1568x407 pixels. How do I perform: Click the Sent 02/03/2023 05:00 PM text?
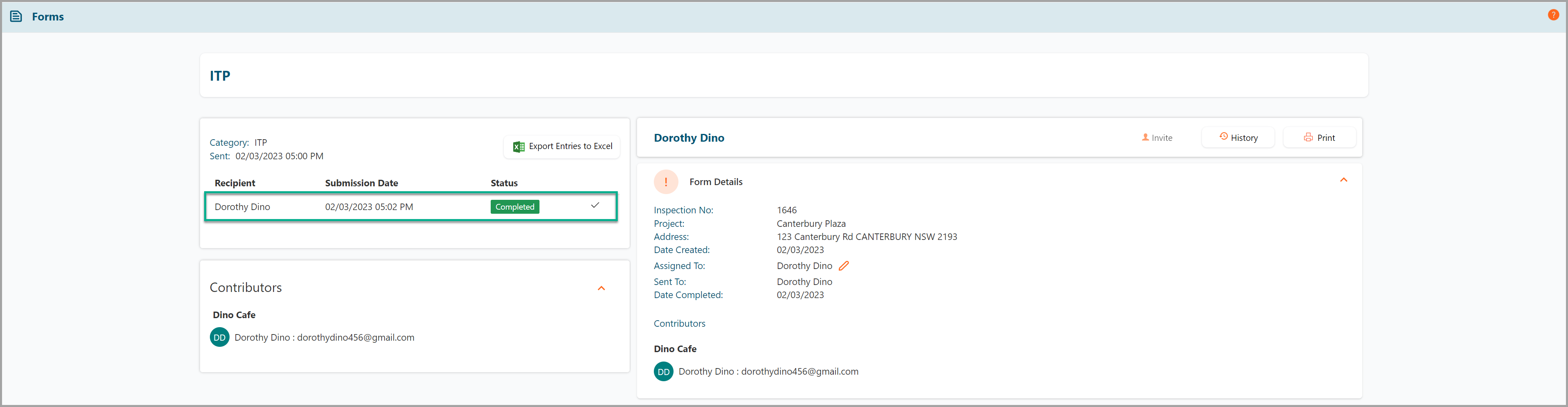click(x=266, y=156)
